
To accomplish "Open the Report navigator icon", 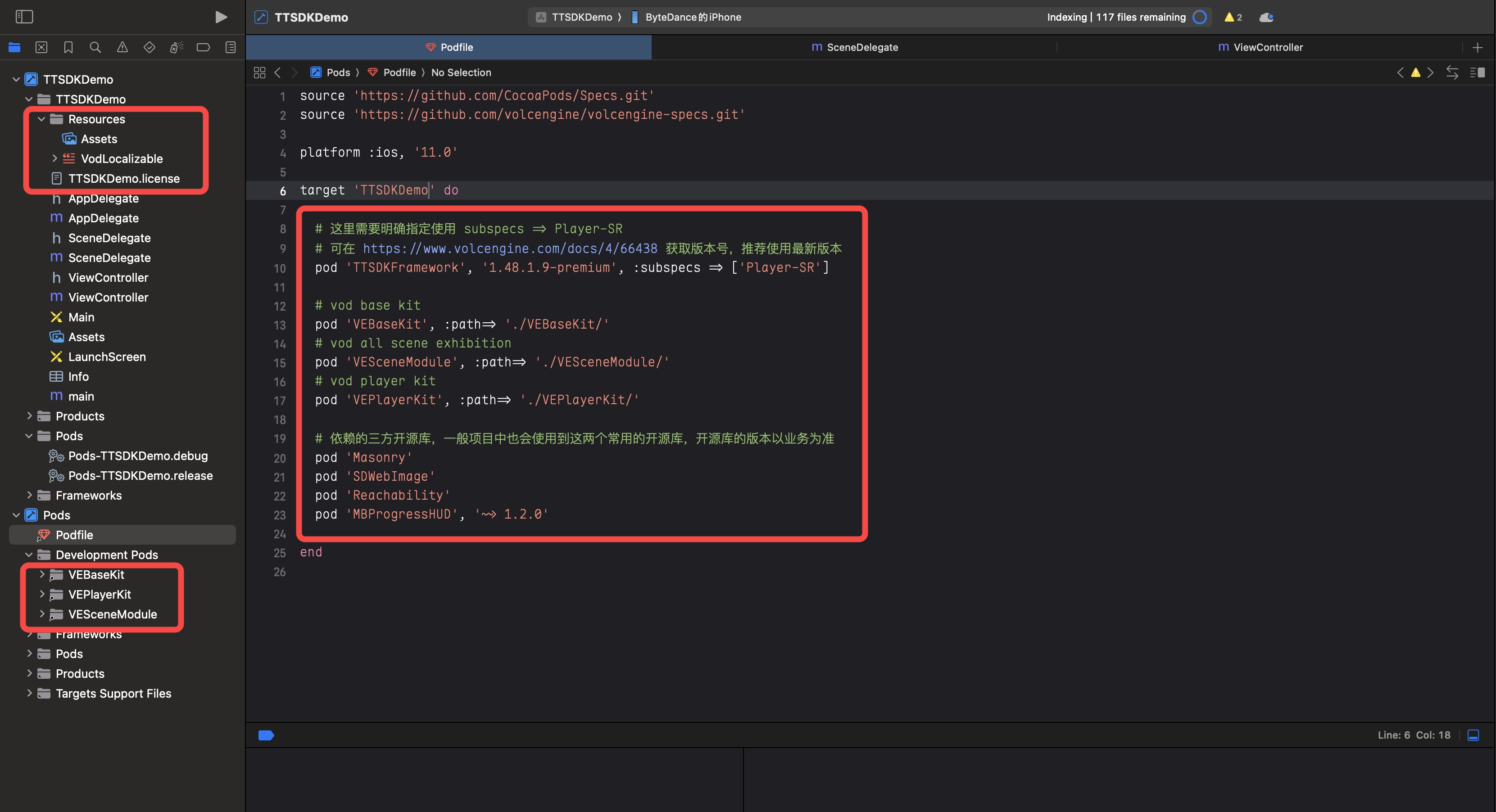I will (230, 48).
